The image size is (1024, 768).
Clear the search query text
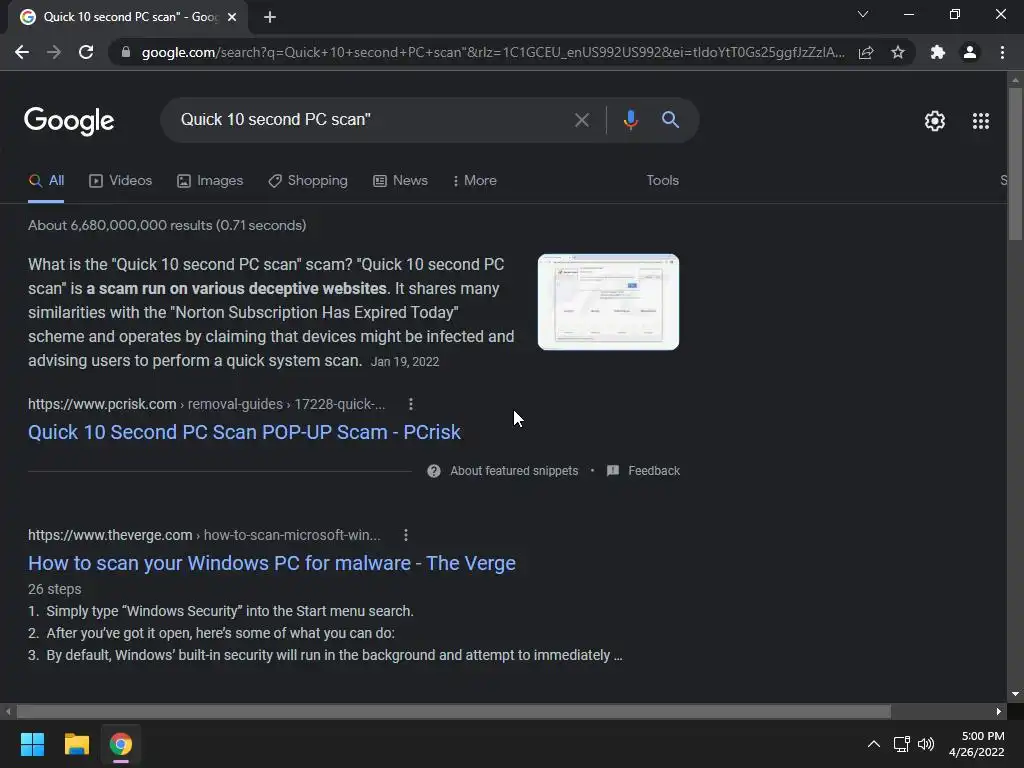tap(581, 120)
